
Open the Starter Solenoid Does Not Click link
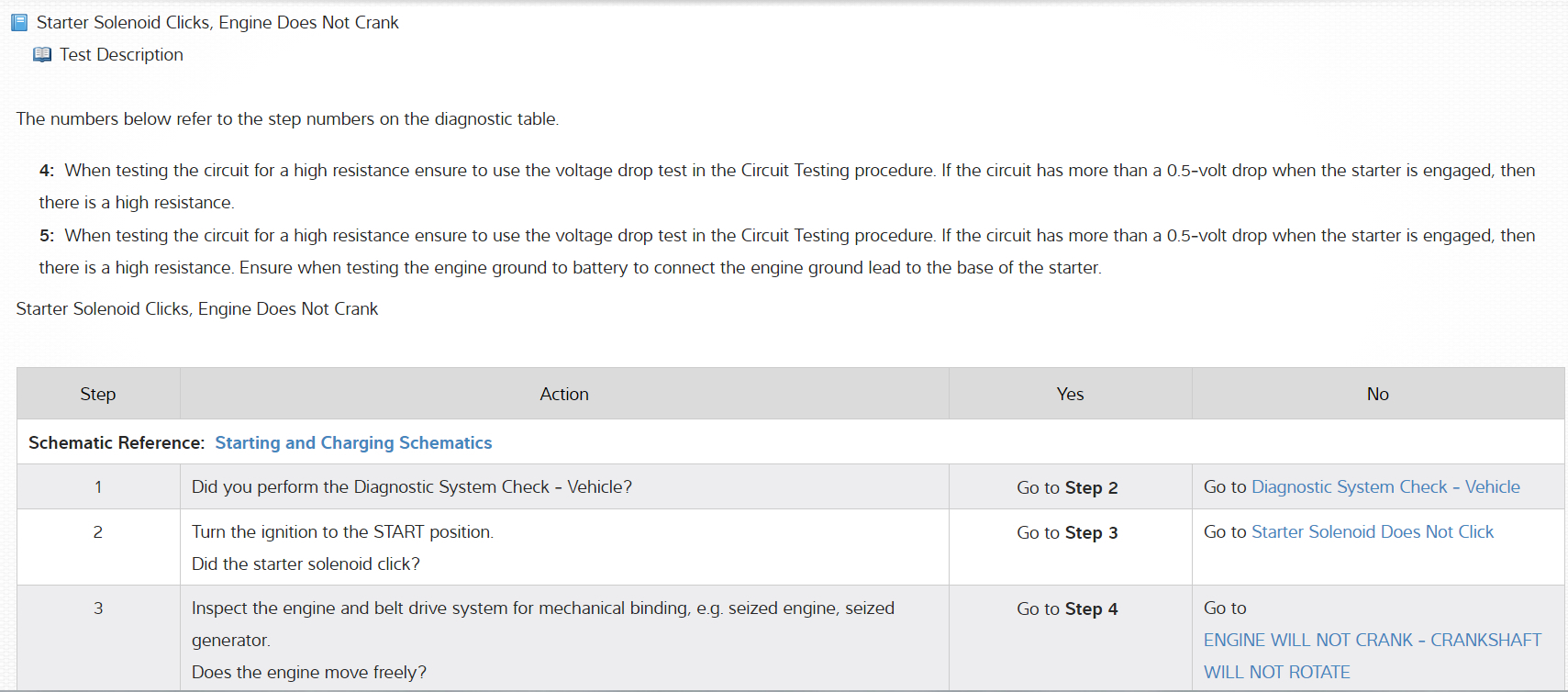pos(1373,532)
